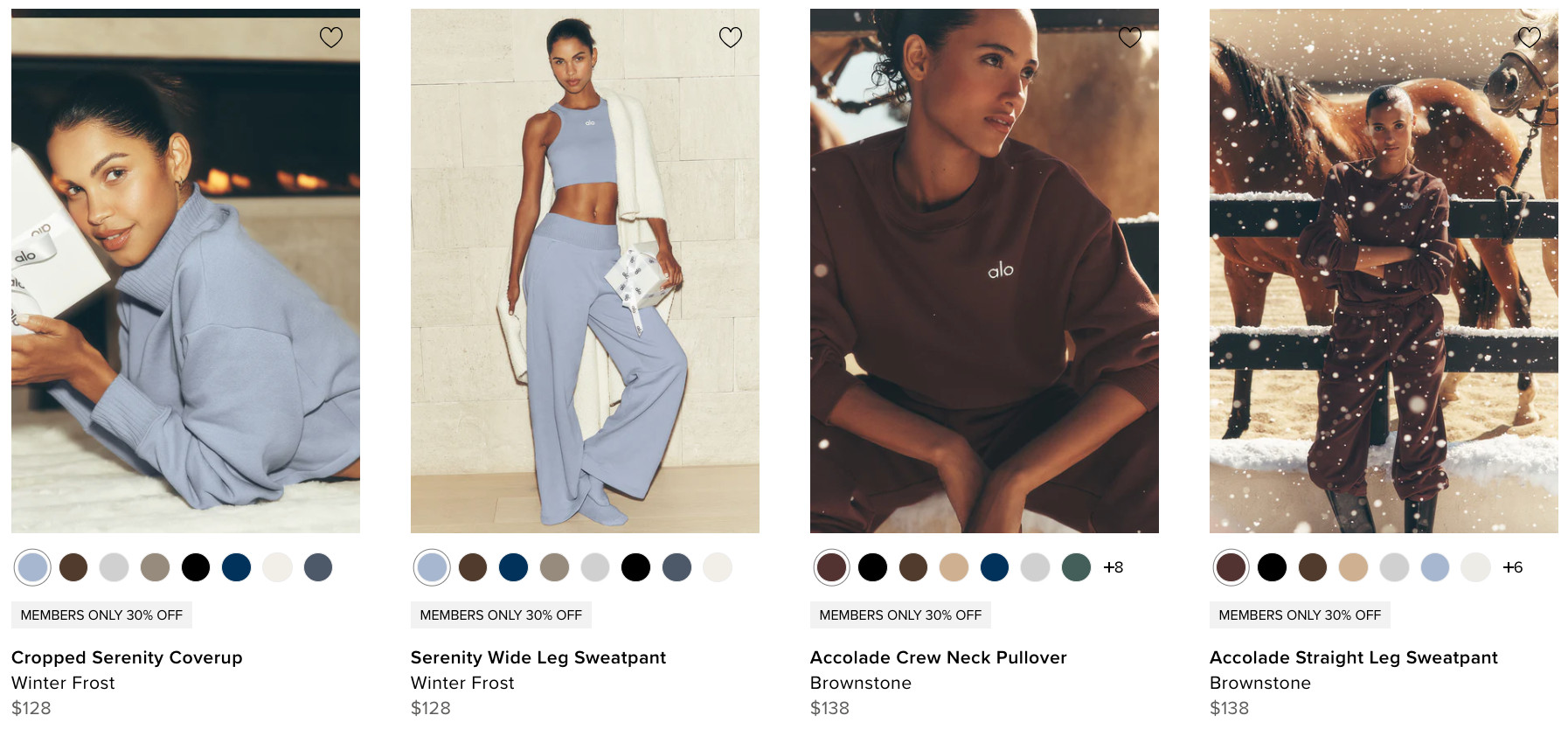This screenshot has width=1568, height=743.
Task: Choose navy swatch for Cropped Serenity Coverup
Action: pos(236,567)
